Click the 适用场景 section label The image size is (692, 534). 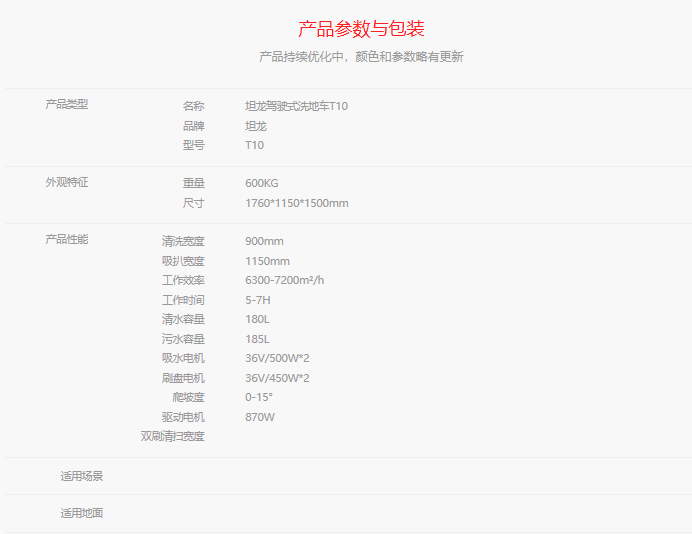click(x=82, y=477)
